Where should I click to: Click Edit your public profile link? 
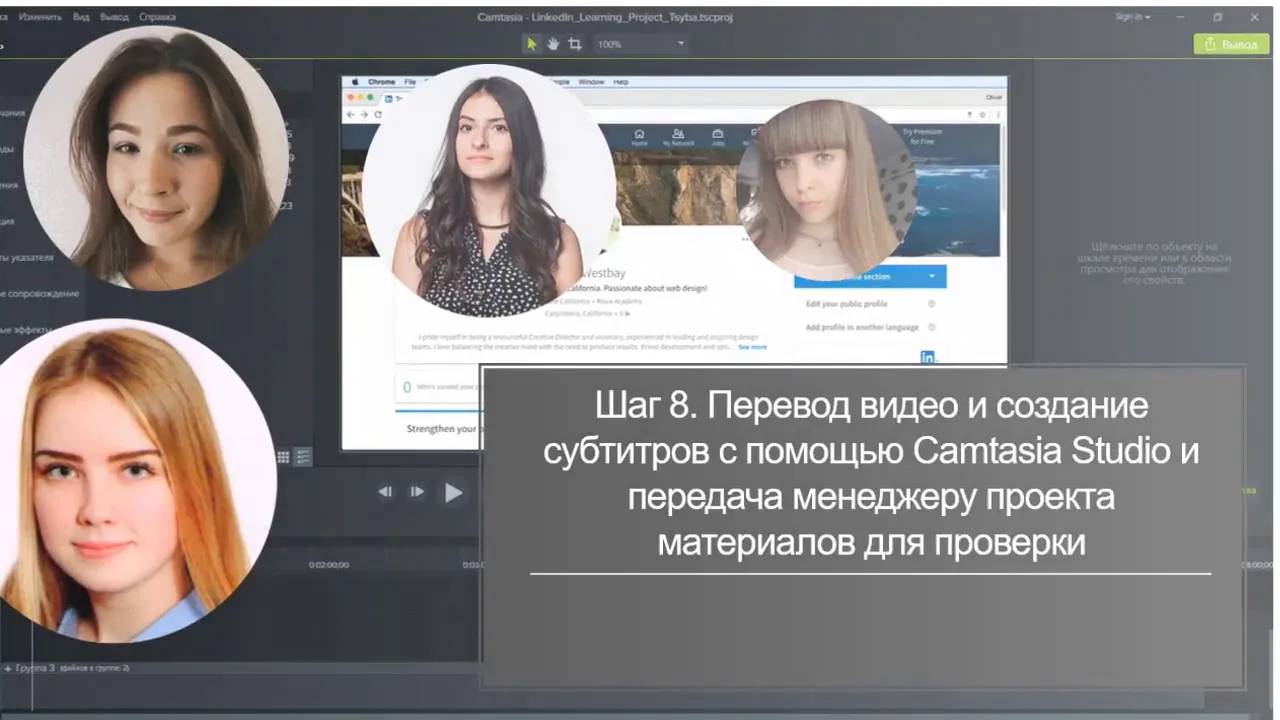[x=846, y=304]
